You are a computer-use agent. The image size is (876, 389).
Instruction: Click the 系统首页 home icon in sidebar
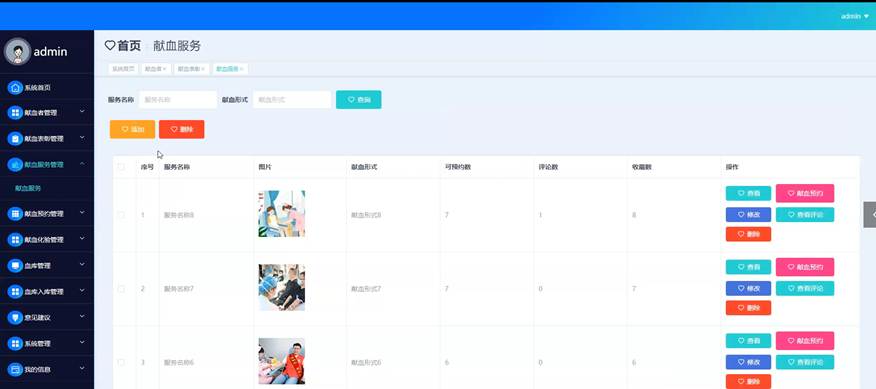15,88
